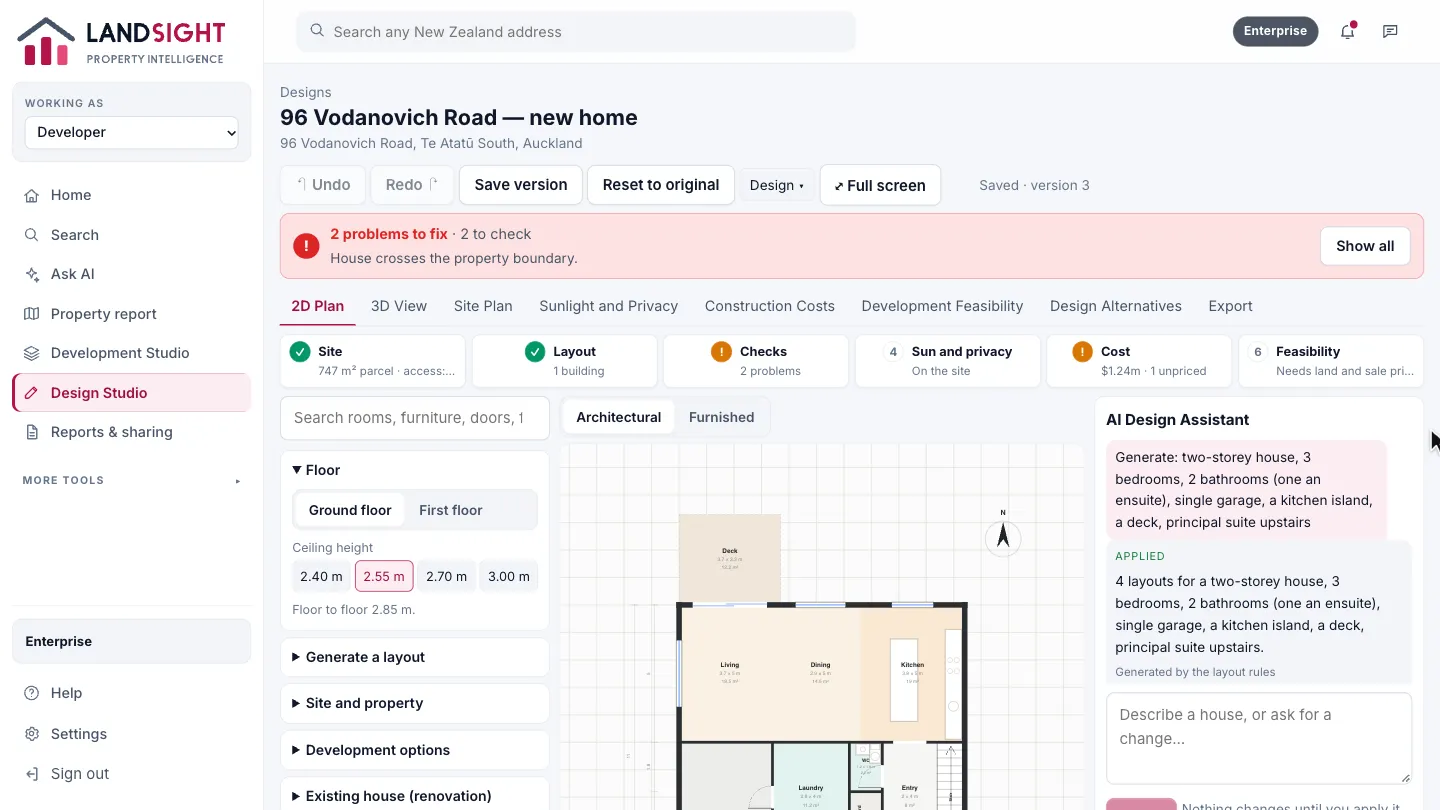Click the Ask AI sparkle icon
1440x810 pixels.
coord(32,274)
